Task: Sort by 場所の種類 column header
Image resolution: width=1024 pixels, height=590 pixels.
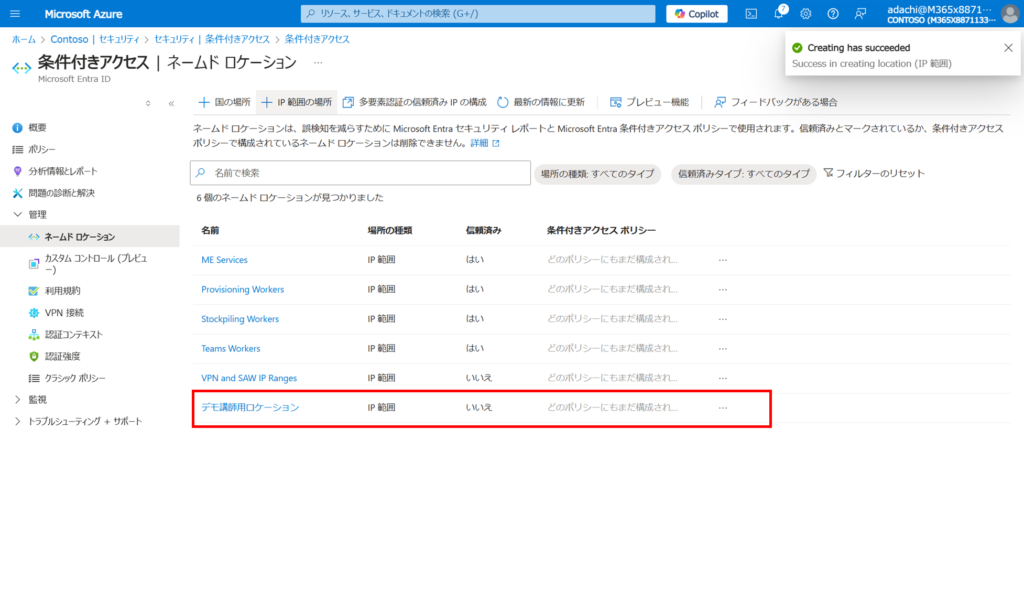Action: 390,231
